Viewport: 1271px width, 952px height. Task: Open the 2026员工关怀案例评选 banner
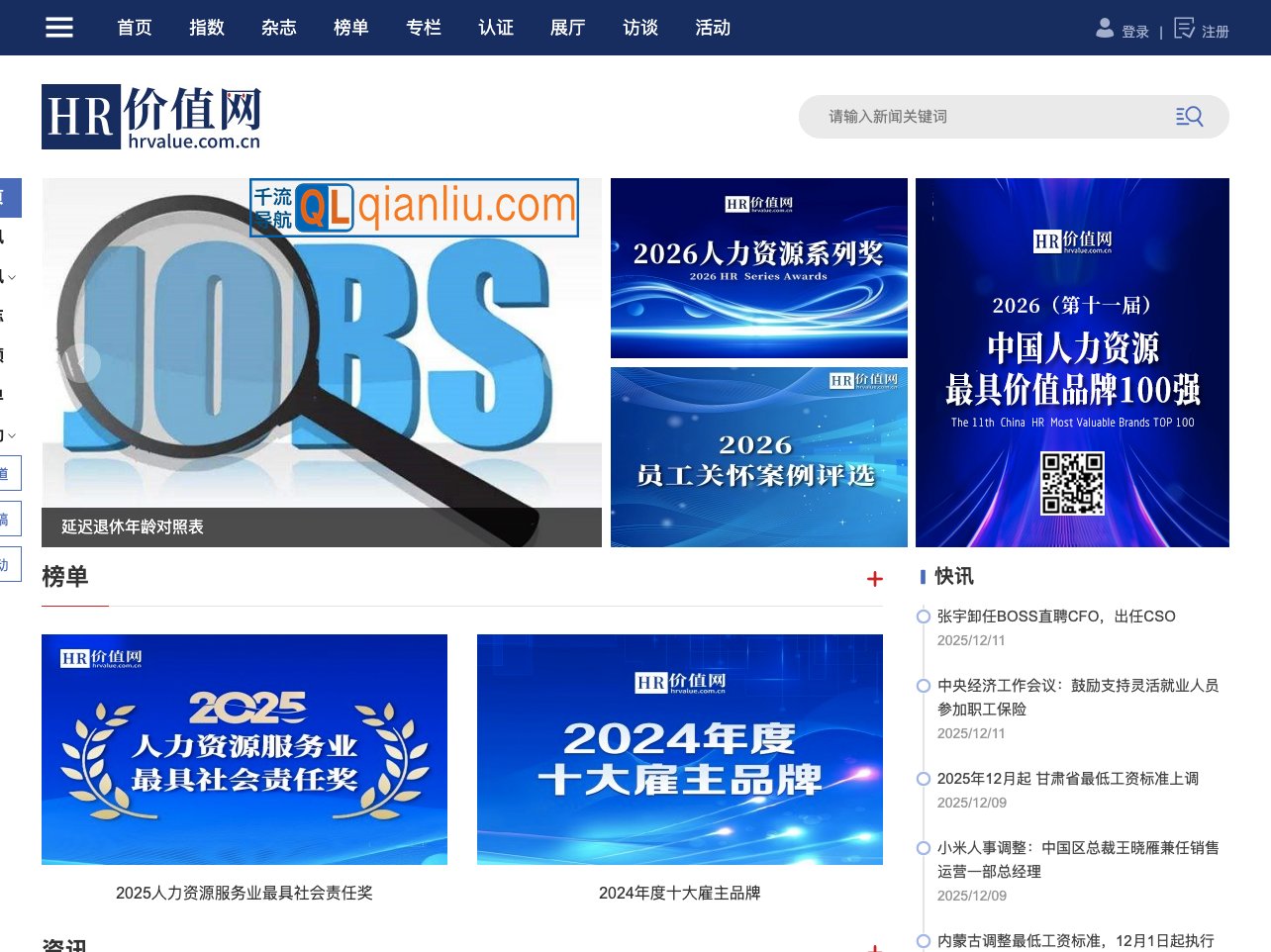click(758, 456)
